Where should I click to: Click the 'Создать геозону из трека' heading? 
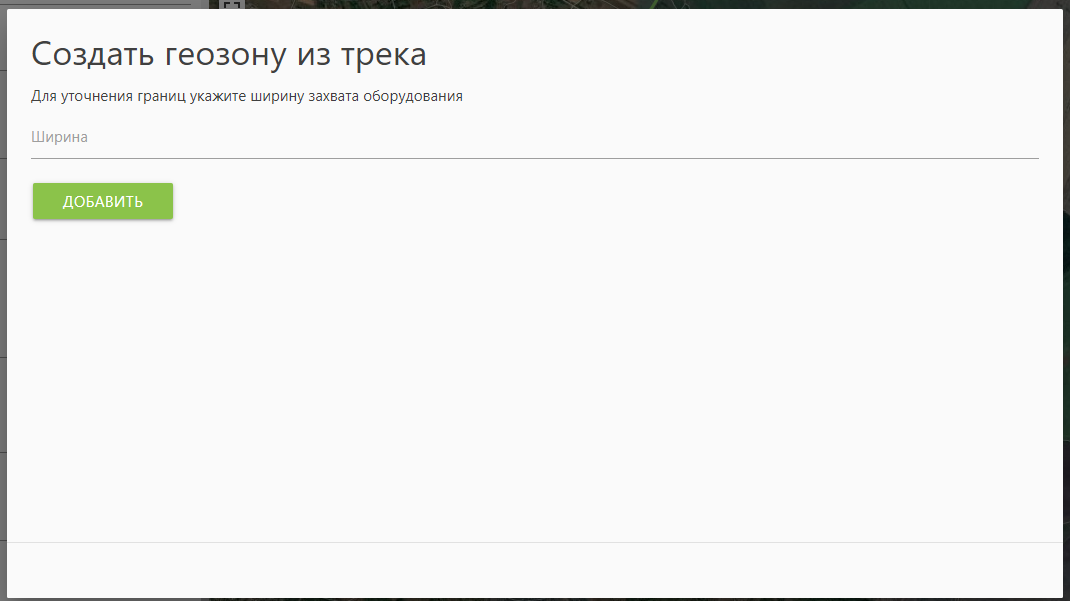229,54
